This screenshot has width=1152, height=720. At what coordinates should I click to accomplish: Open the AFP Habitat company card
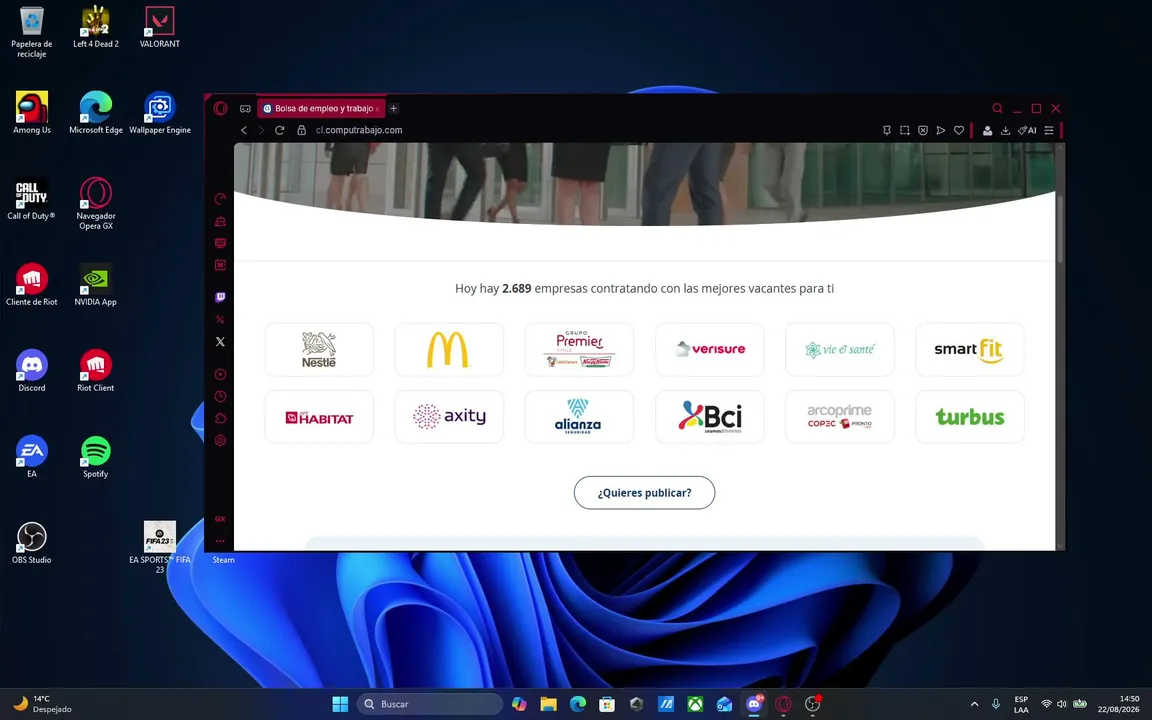point(319,417)
